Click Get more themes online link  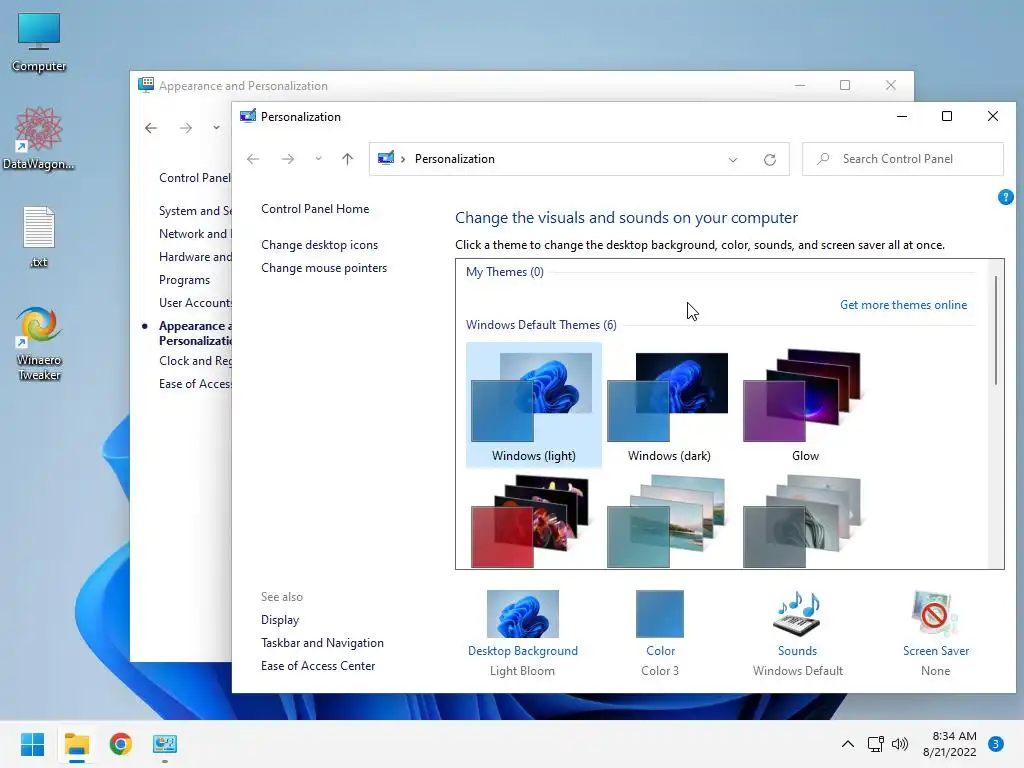(x=903, y=305)
